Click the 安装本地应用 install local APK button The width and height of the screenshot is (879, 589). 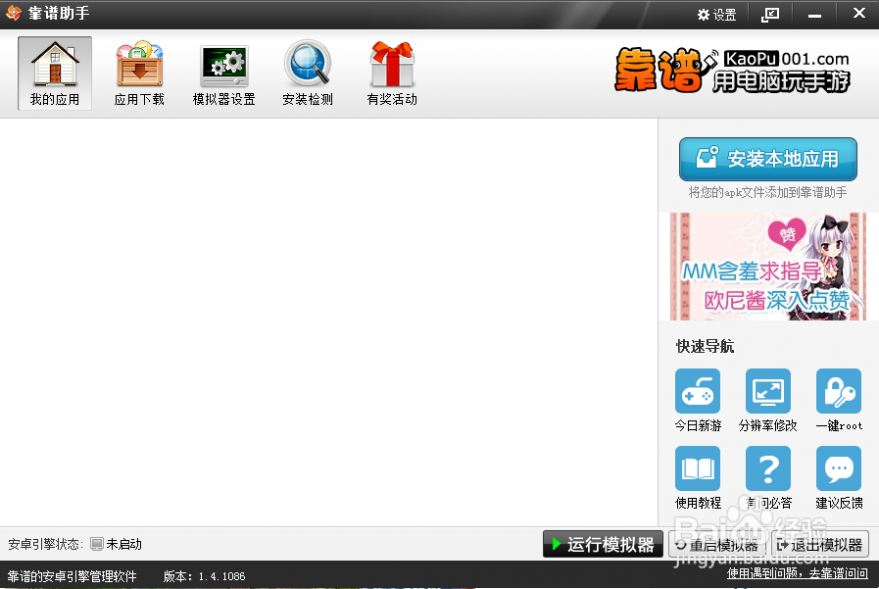[767, 159]
